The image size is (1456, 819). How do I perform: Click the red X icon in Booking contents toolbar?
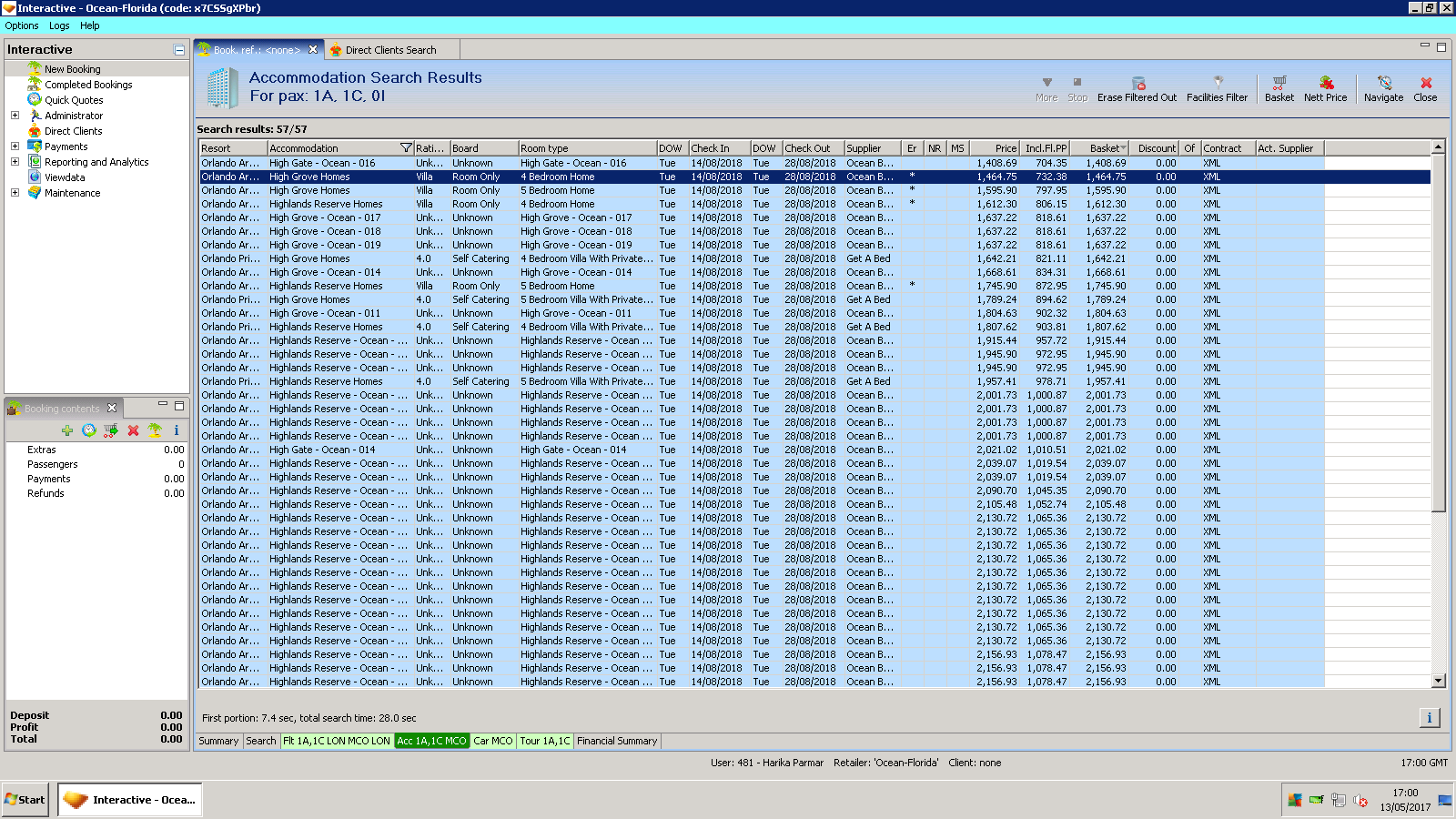[x=133, y=430]
